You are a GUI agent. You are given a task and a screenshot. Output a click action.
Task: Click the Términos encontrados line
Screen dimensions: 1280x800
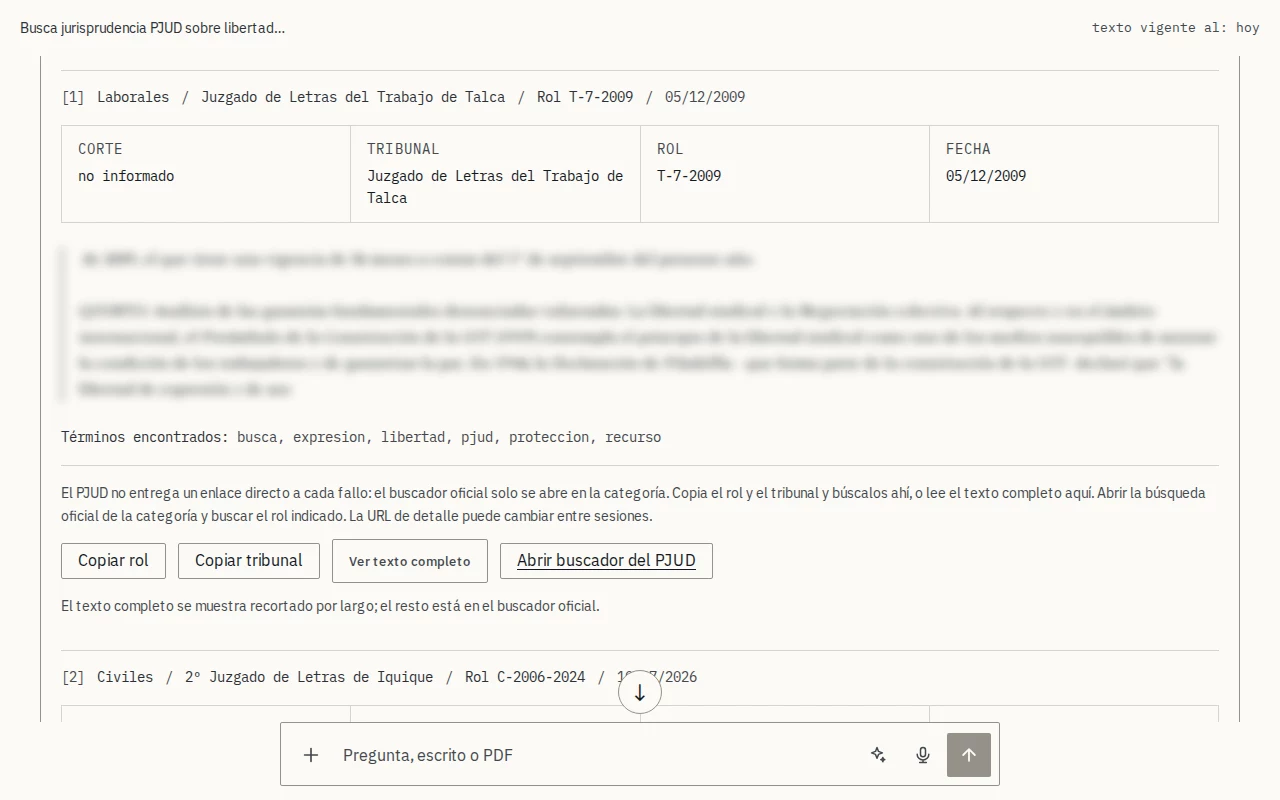click(361, 437)
